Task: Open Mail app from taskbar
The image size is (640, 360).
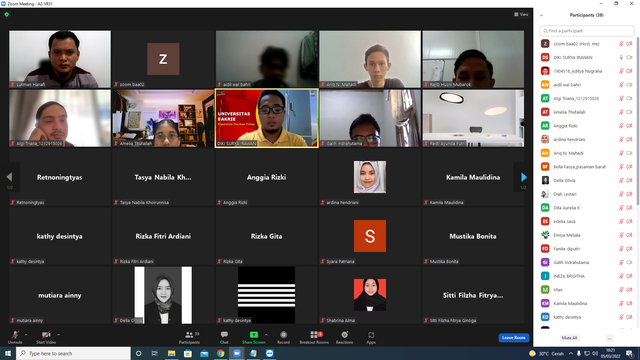Action: [x=204, y=353]
